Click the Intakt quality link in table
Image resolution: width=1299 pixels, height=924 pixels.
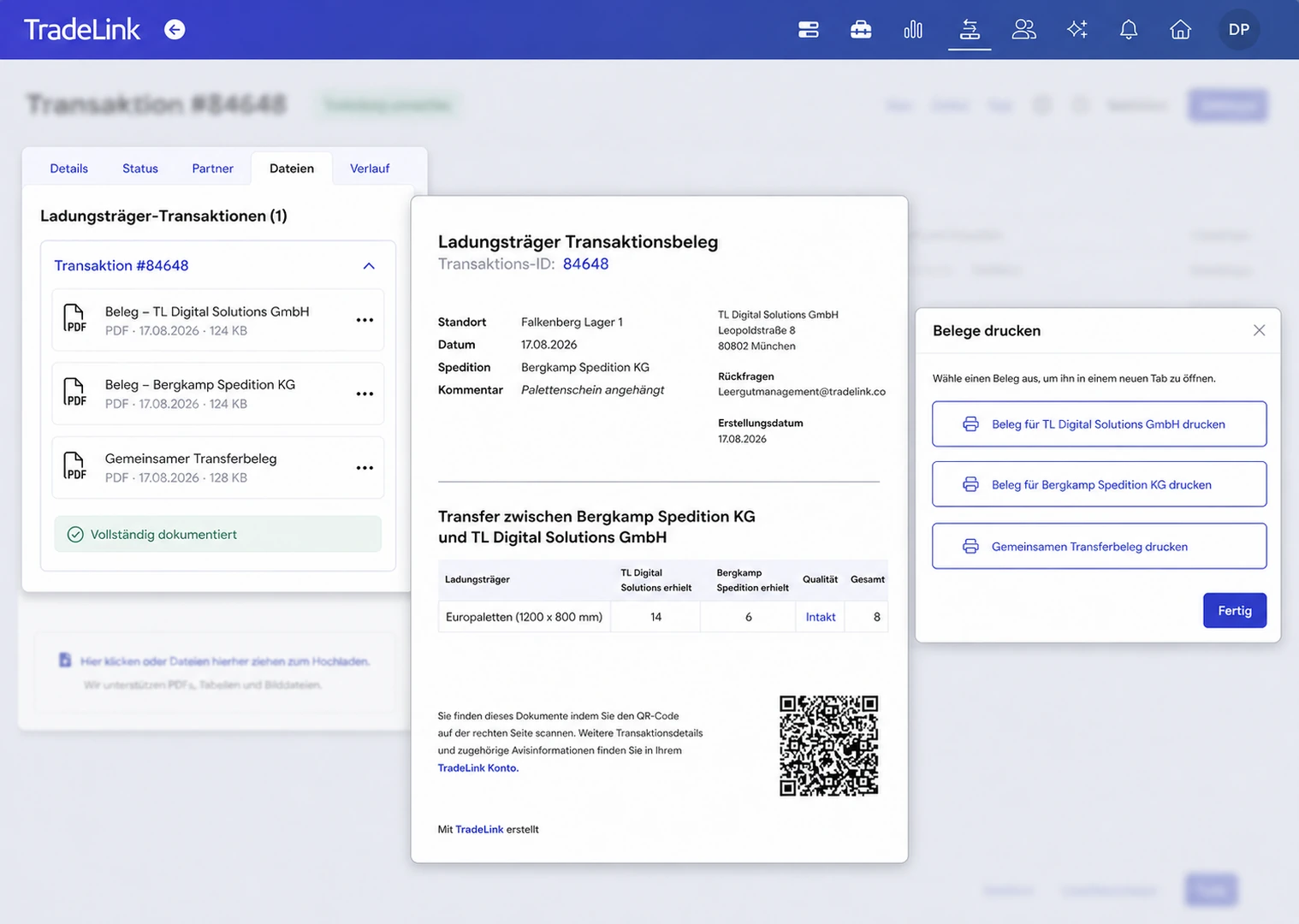(821, 617)
